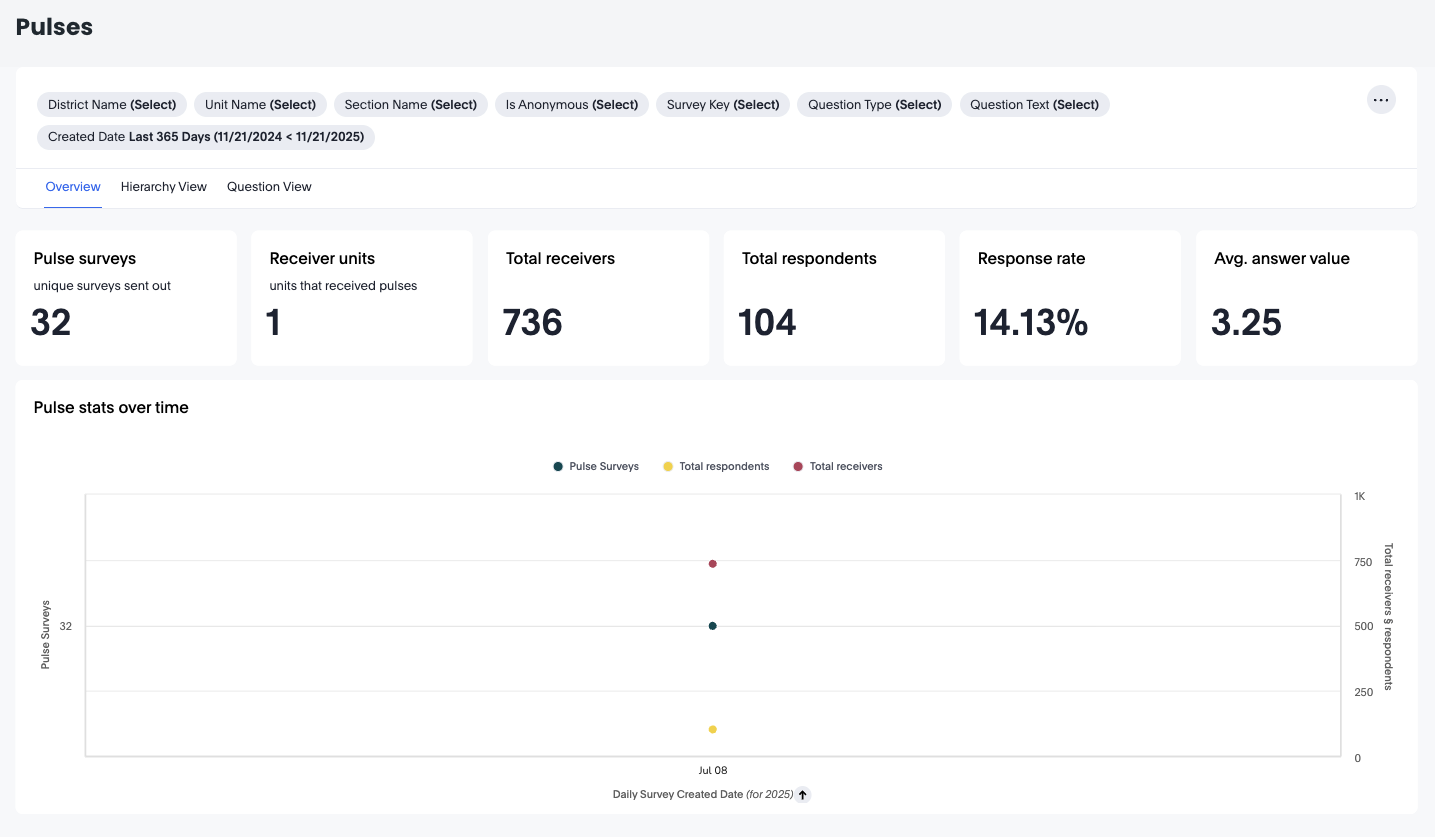Click the yellow Total respondents data point

tap(713, 730)
